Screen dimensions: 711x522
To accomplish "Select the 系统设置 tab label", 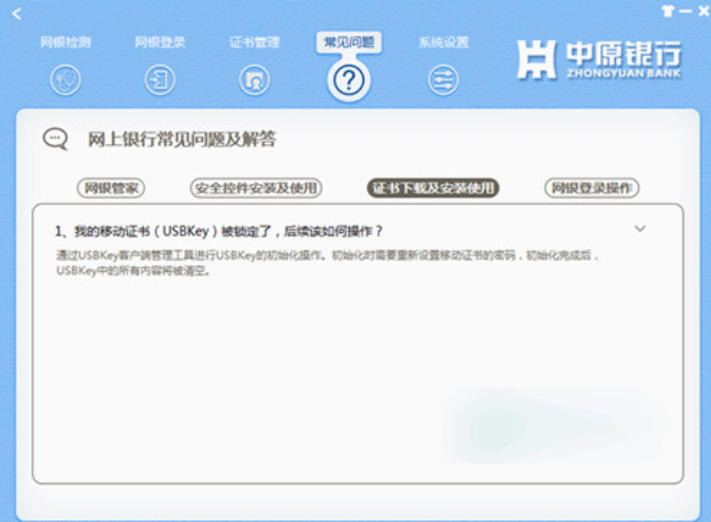I will click(443, 42).
